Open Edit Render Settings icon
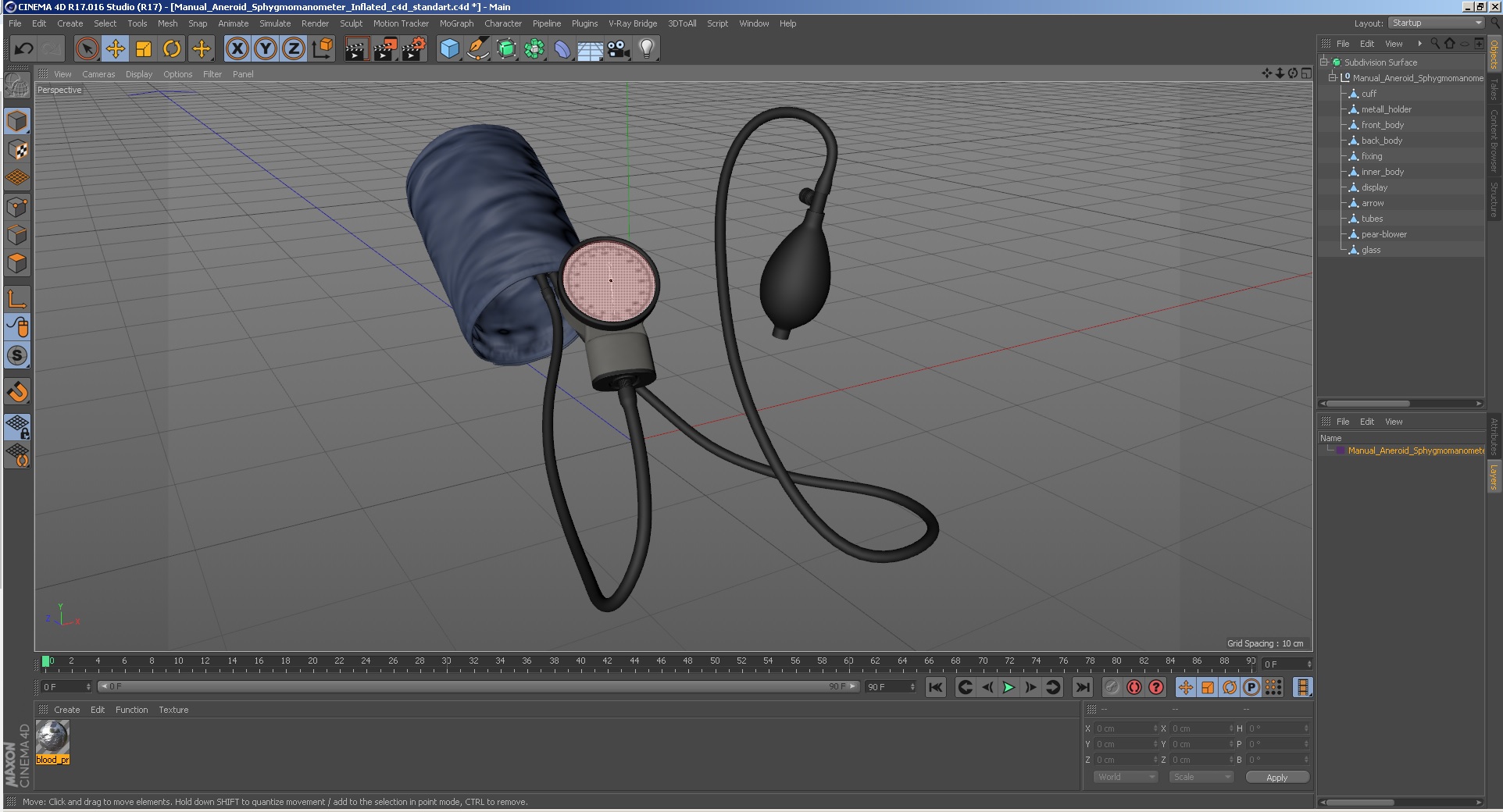The width and height of the screenshot is (1503, 812). point(414,49)
